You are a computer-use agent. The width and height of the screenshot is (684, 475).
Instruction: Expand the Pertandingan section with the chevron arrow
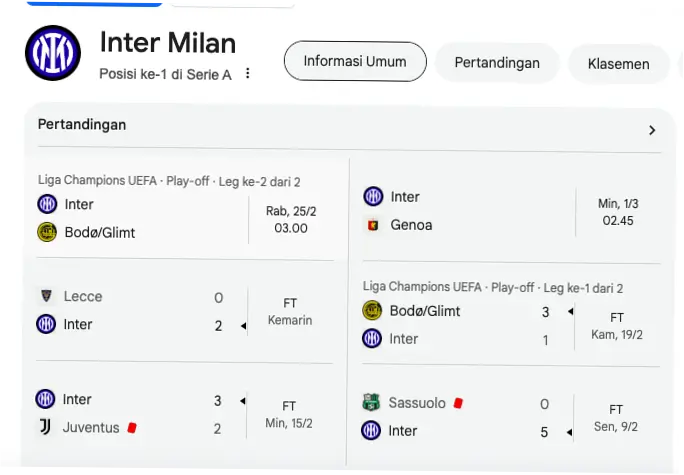pos(652,130)
